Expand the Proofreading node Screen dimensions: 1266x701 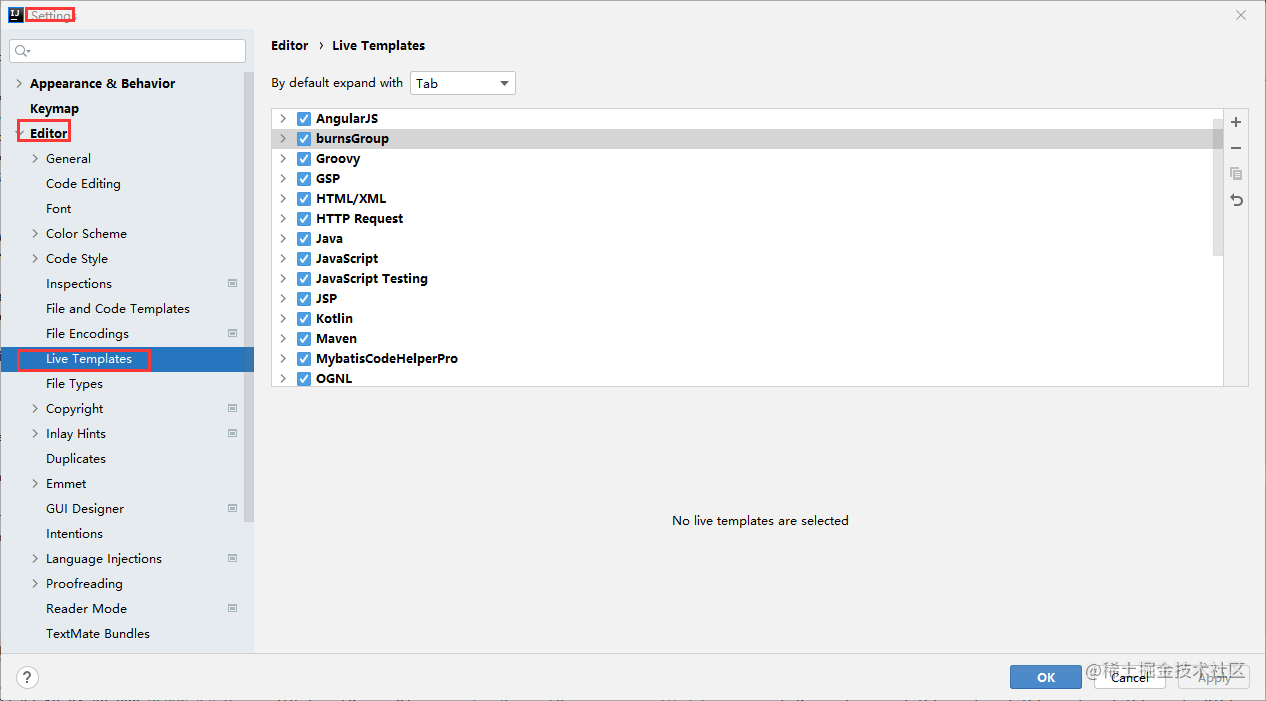(35, 583)
